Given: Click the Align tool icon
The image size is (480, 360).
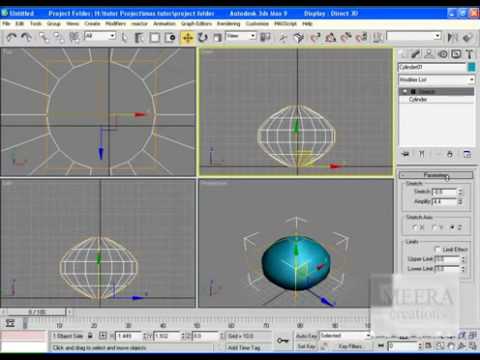Looking at the screenshot, I should point(467,37).
